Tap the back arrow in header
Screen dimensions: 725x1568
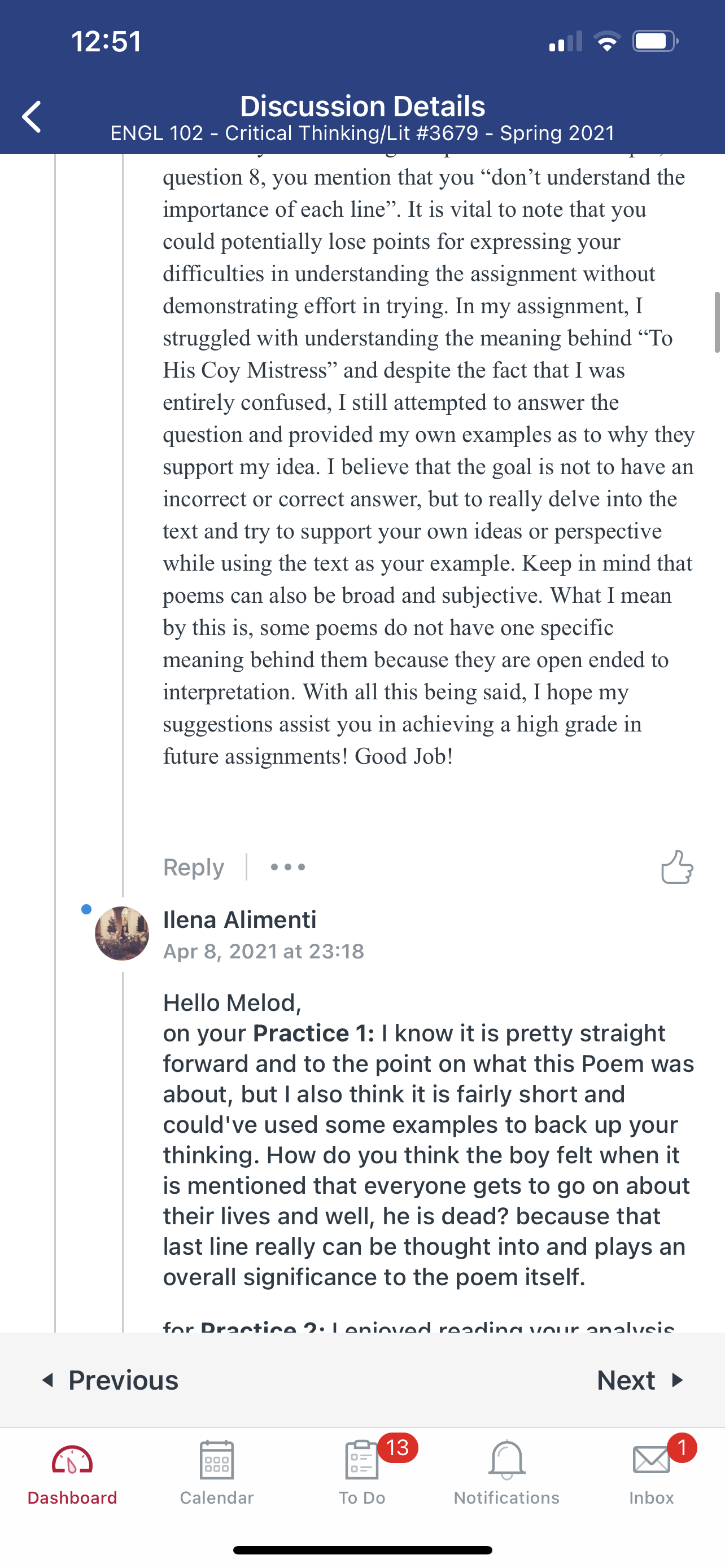[32, 116]
